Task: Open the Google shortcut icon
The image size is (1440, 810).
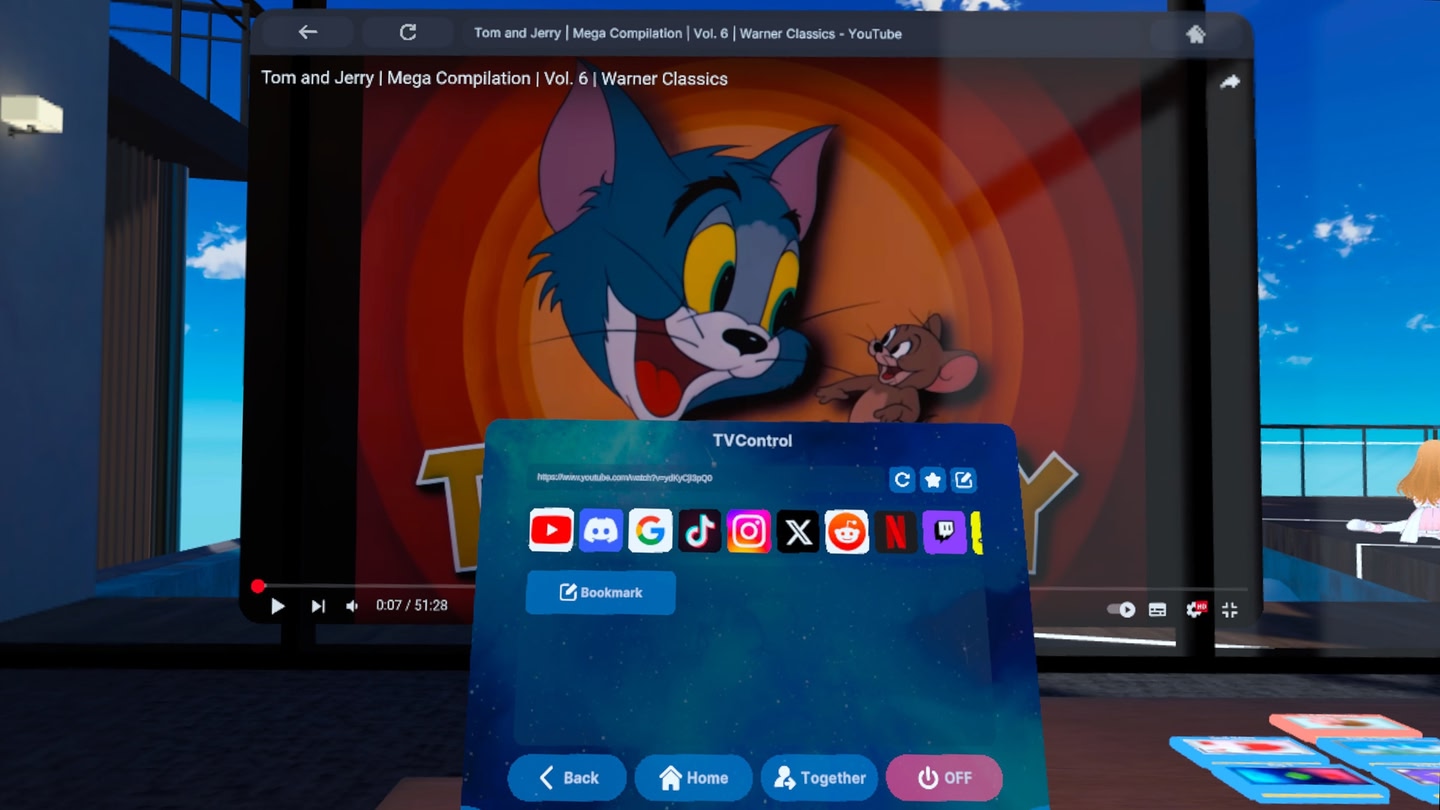Action: point(650,531)
